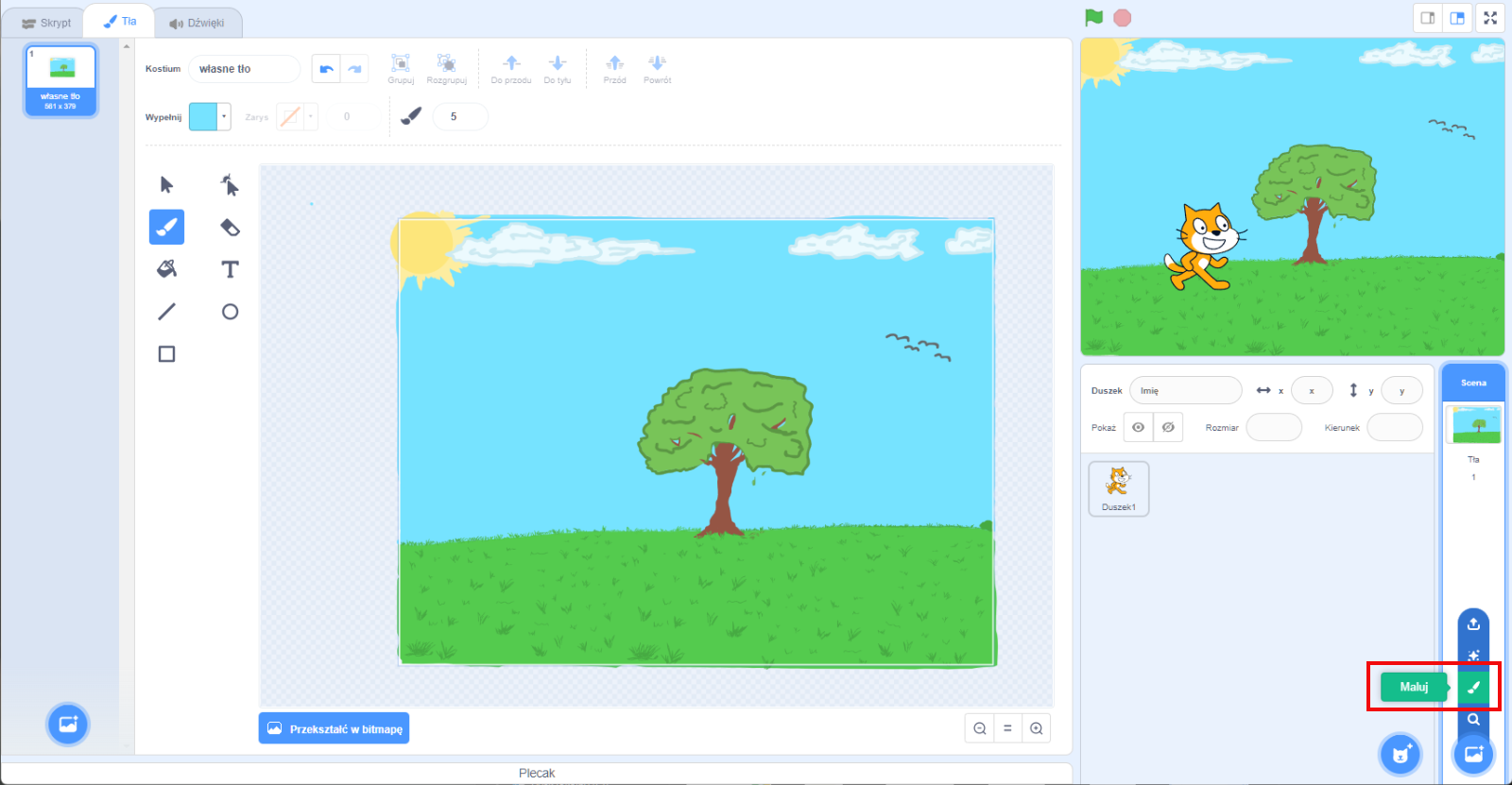Click the Maluj paintbrush icon
Viewport: 1512px width, 785px height.
(x=1473, y=687)
